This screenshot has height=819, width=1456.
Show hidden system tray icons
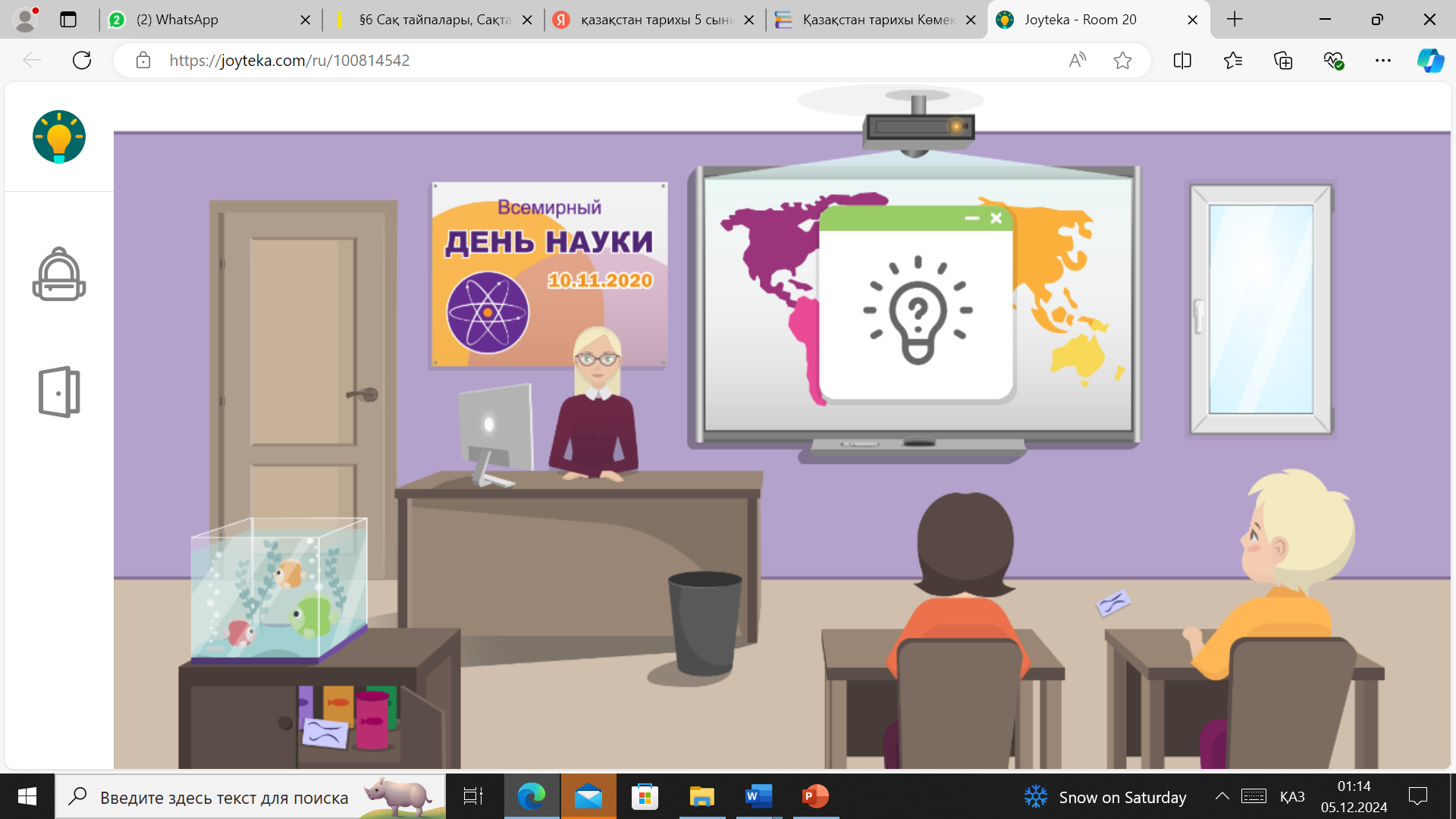click(1222, 796)
